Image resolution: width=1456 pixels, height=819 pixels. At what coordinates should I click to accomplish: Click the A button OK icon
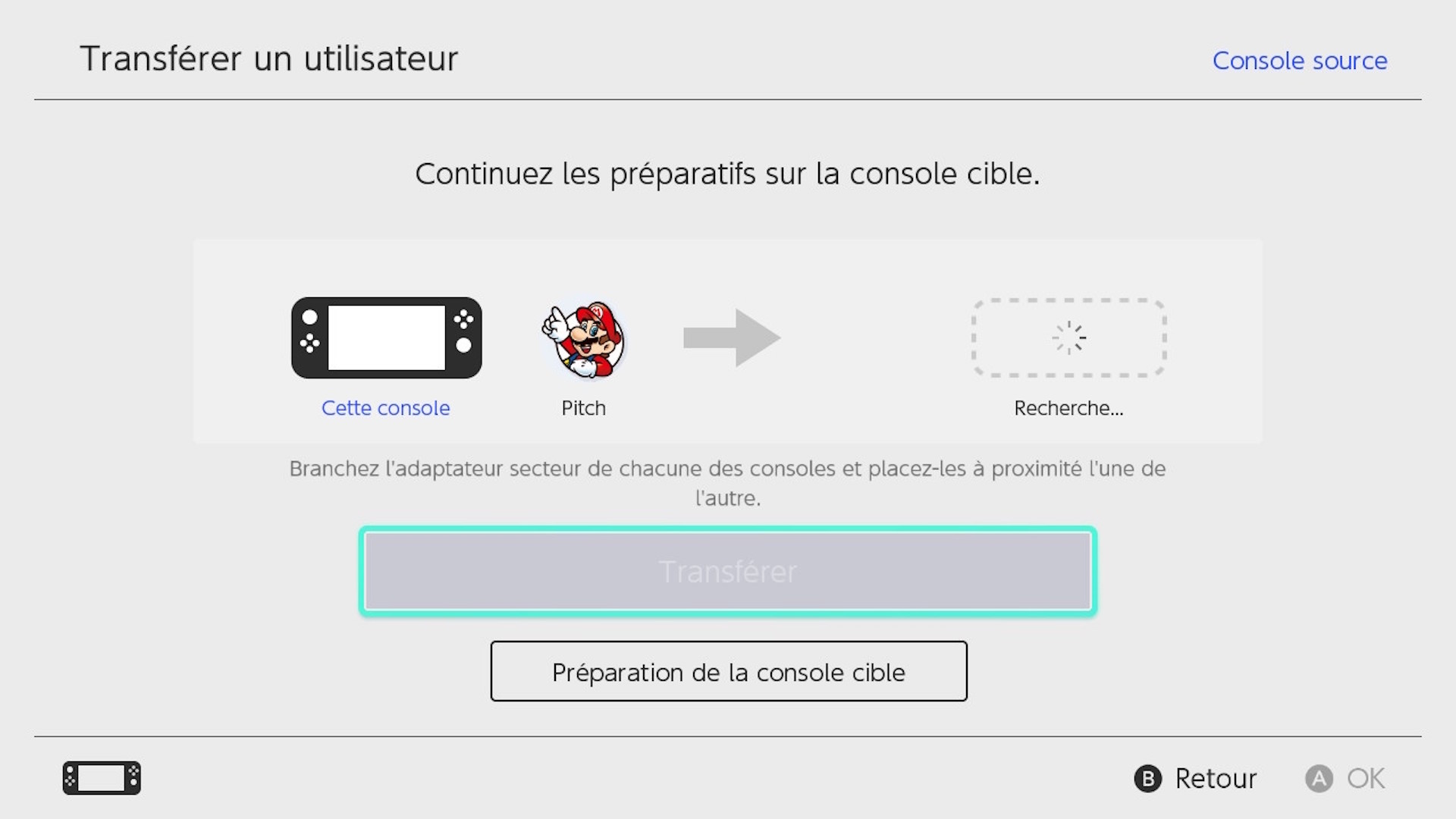1320,778
